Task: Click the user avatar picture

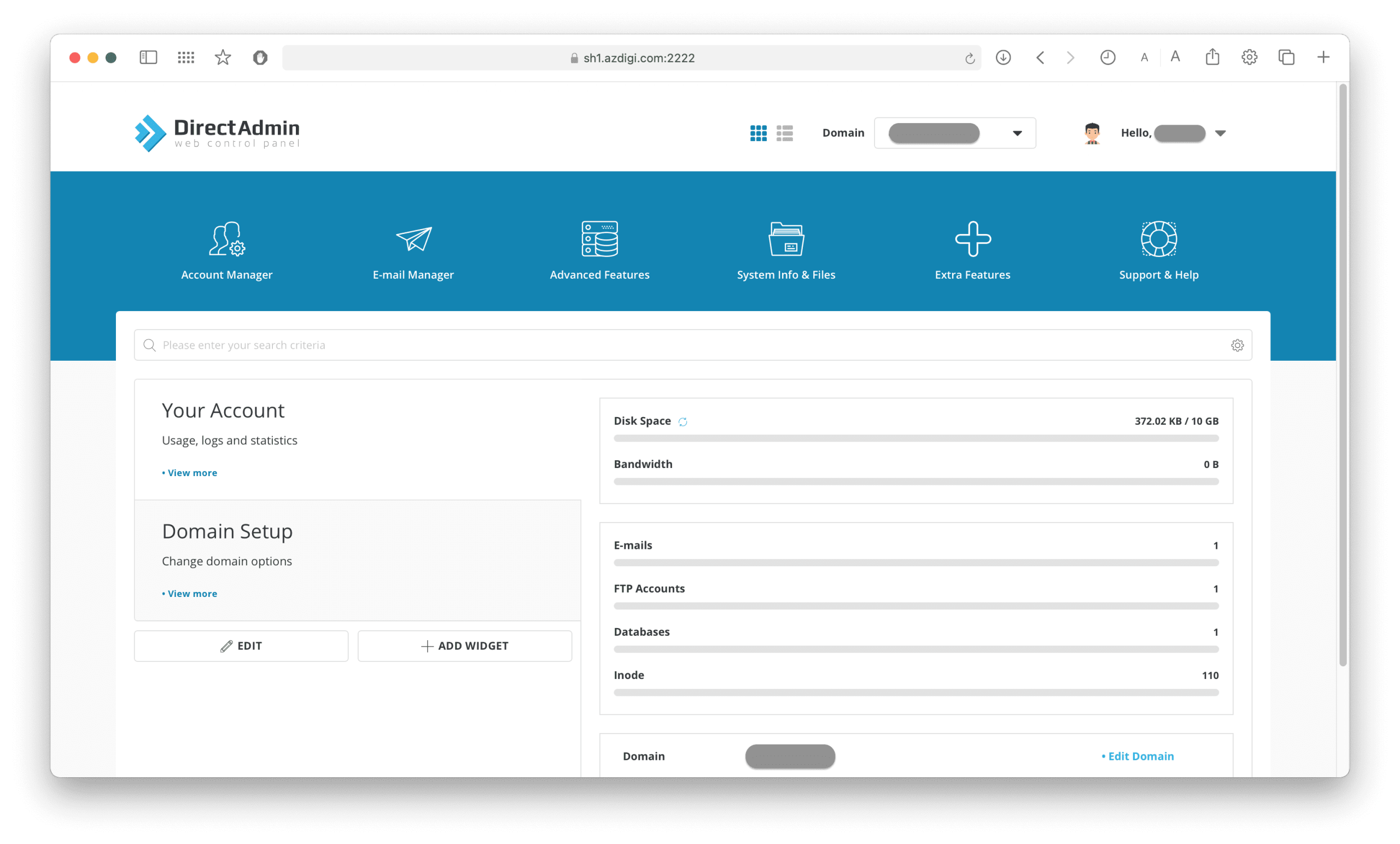Action: click(1092, 133)
